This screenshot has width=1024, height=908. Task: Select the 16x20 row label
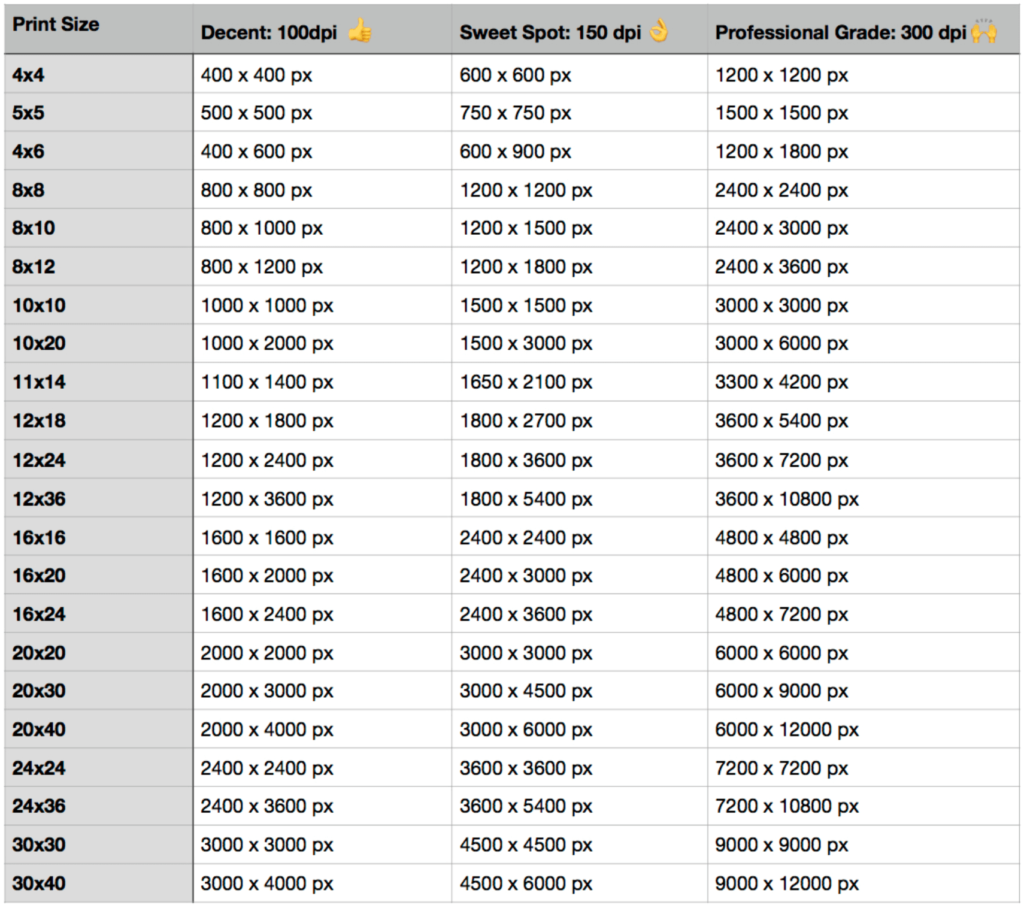pos(35,575)
